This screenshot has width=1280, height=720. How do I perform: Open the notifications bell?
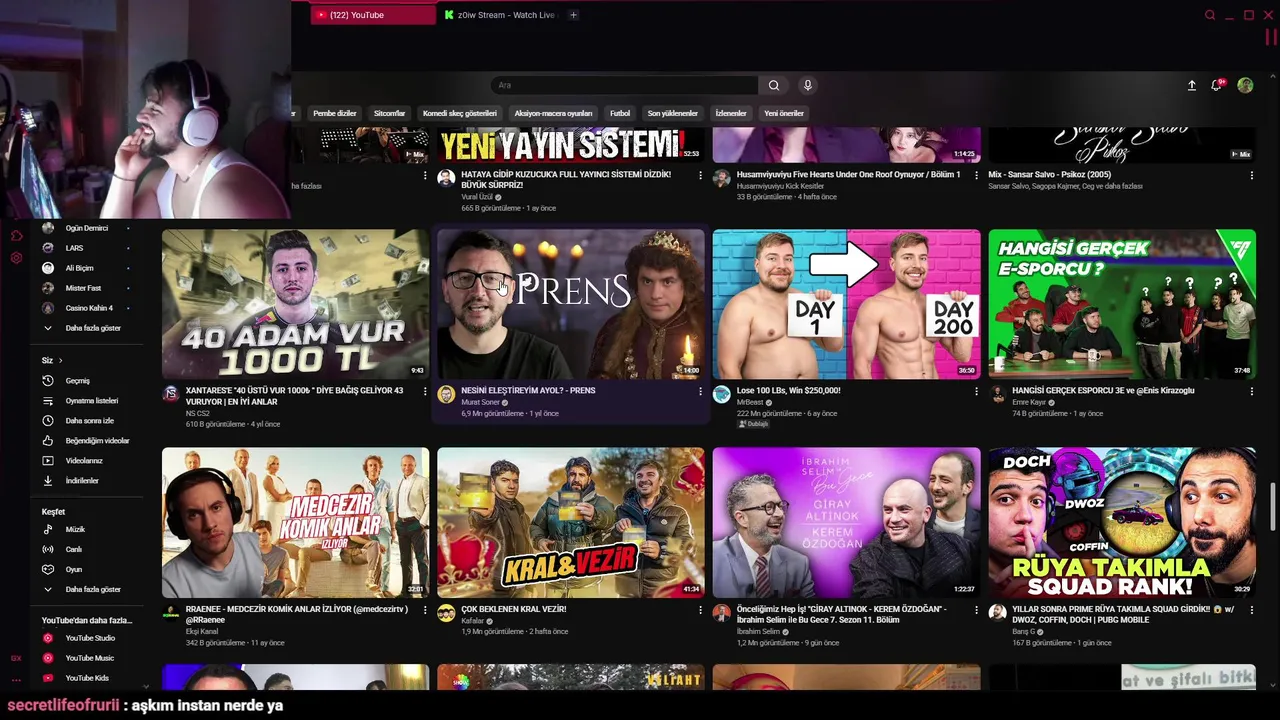1217,86
